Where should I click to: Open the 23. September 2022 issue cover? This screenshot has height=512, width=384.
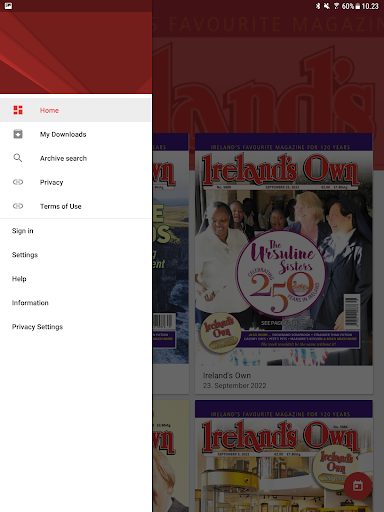tap(284, 250)
